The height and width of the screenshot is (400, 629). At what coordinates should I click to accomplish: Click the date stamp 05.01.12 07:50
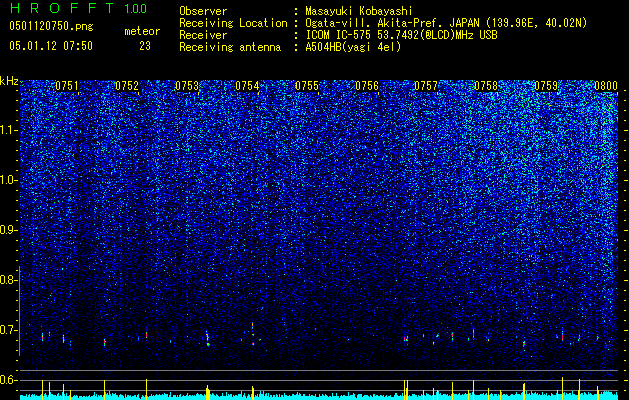point(51,46)
